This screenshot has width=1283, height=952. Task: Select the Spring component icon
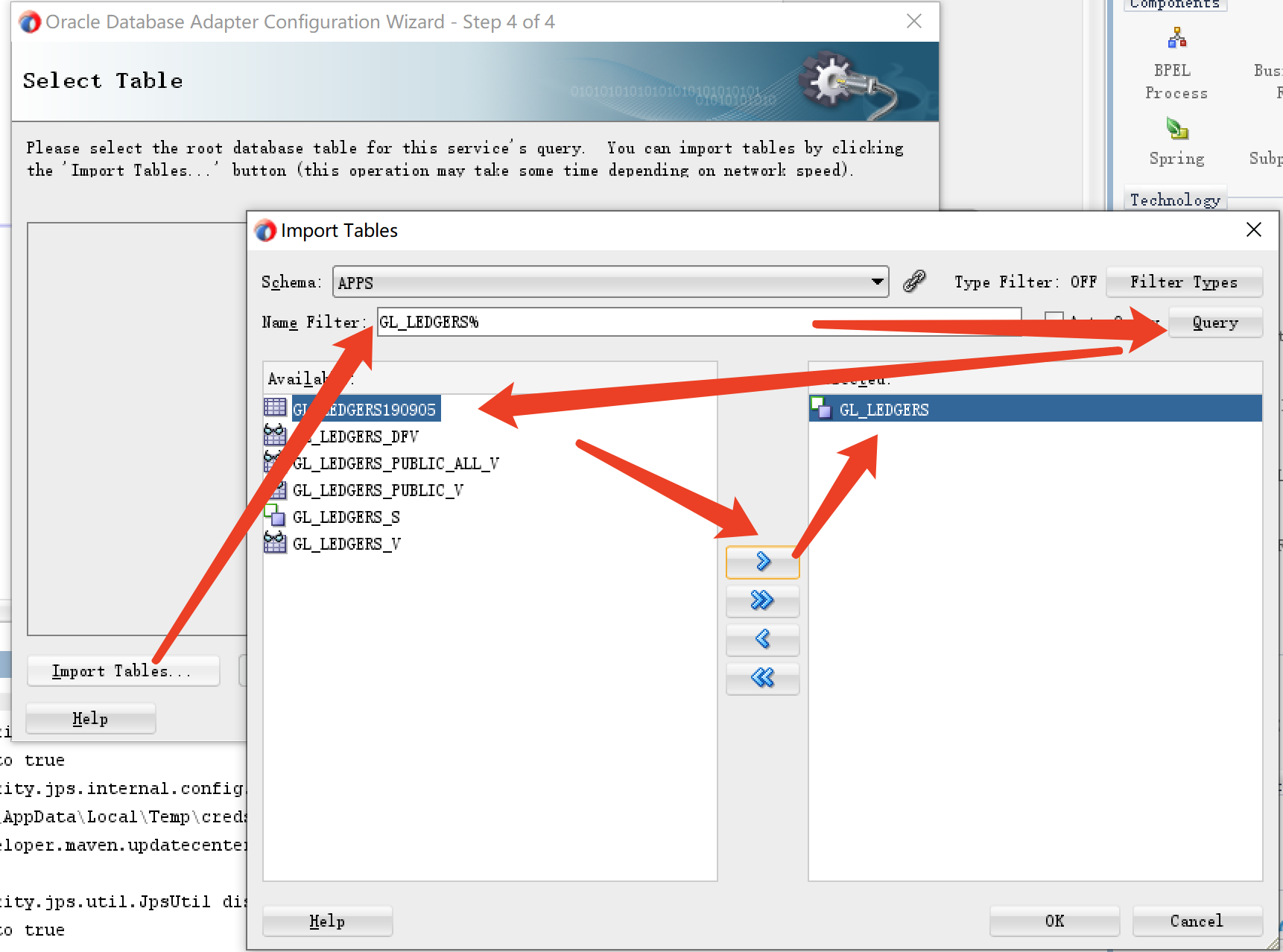pos(1177,129)
